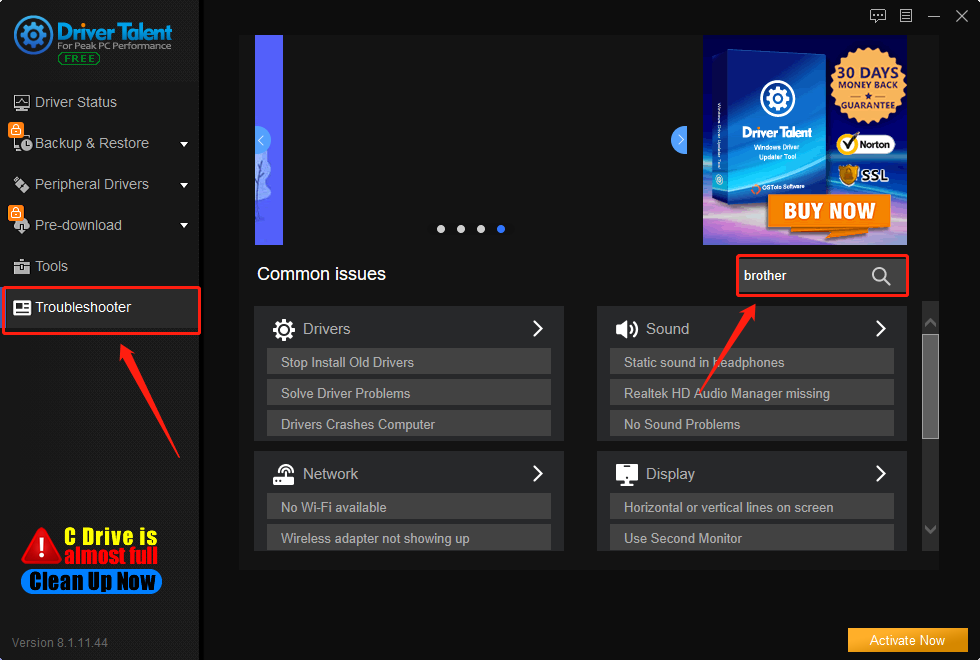980x660 pixels.
Task: Open Static sound in headphones issue
Action: pos(752,362)
